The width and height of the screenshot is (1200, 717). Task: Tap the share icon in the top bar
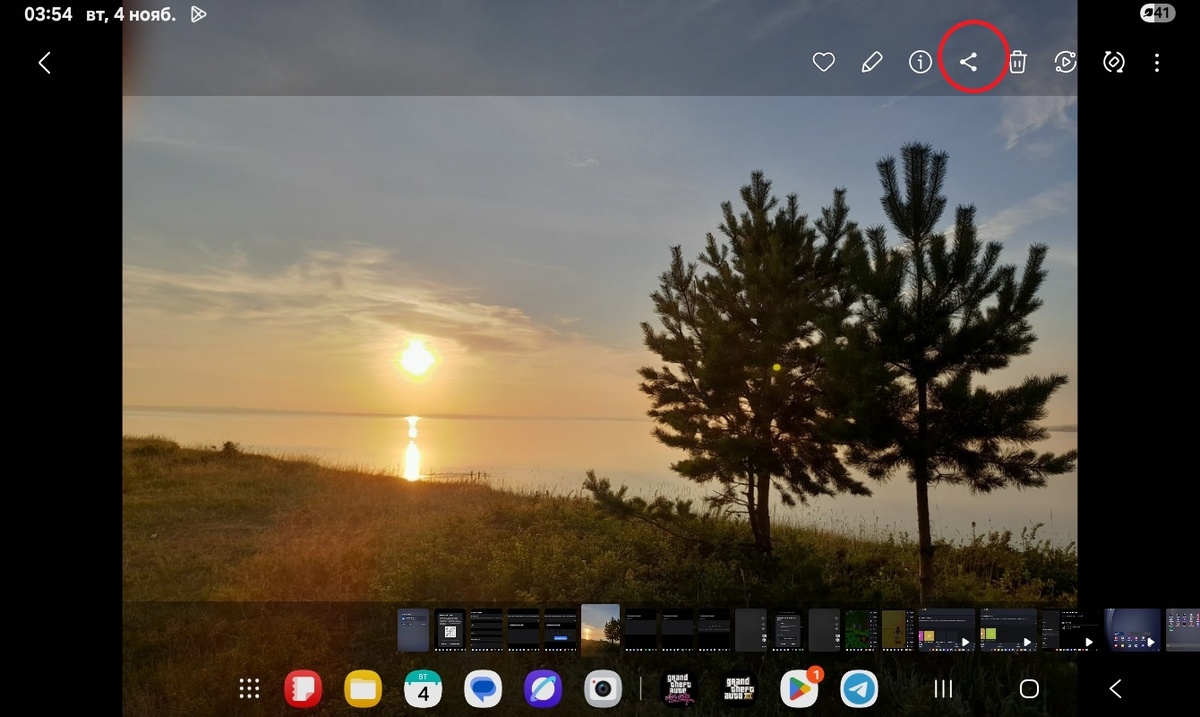click(968, 62)
